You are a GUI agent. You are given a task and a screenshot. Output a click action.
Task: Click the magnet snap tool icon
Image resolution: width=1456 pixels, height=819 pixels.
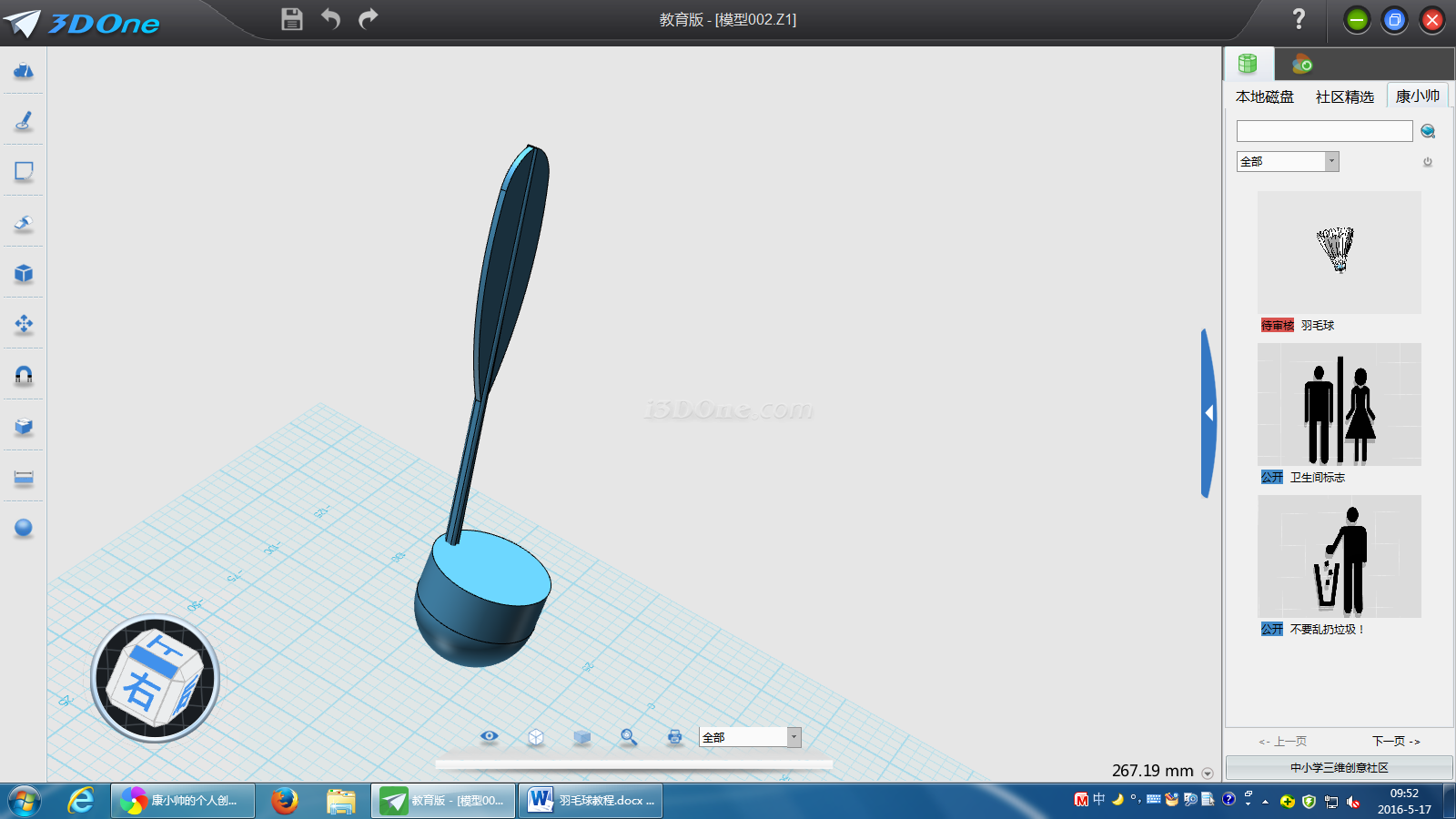point(24,375)
